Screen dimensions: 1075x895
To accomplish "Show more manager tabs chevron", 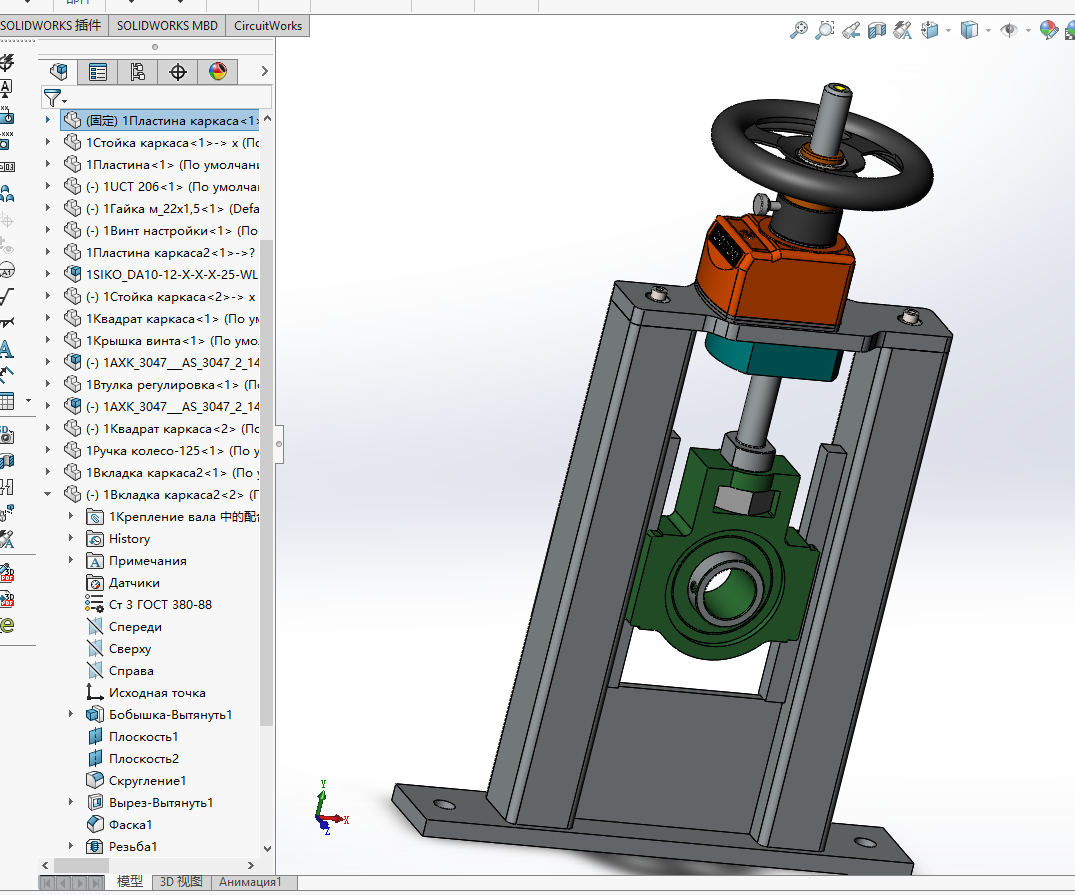I will point(265,71).
